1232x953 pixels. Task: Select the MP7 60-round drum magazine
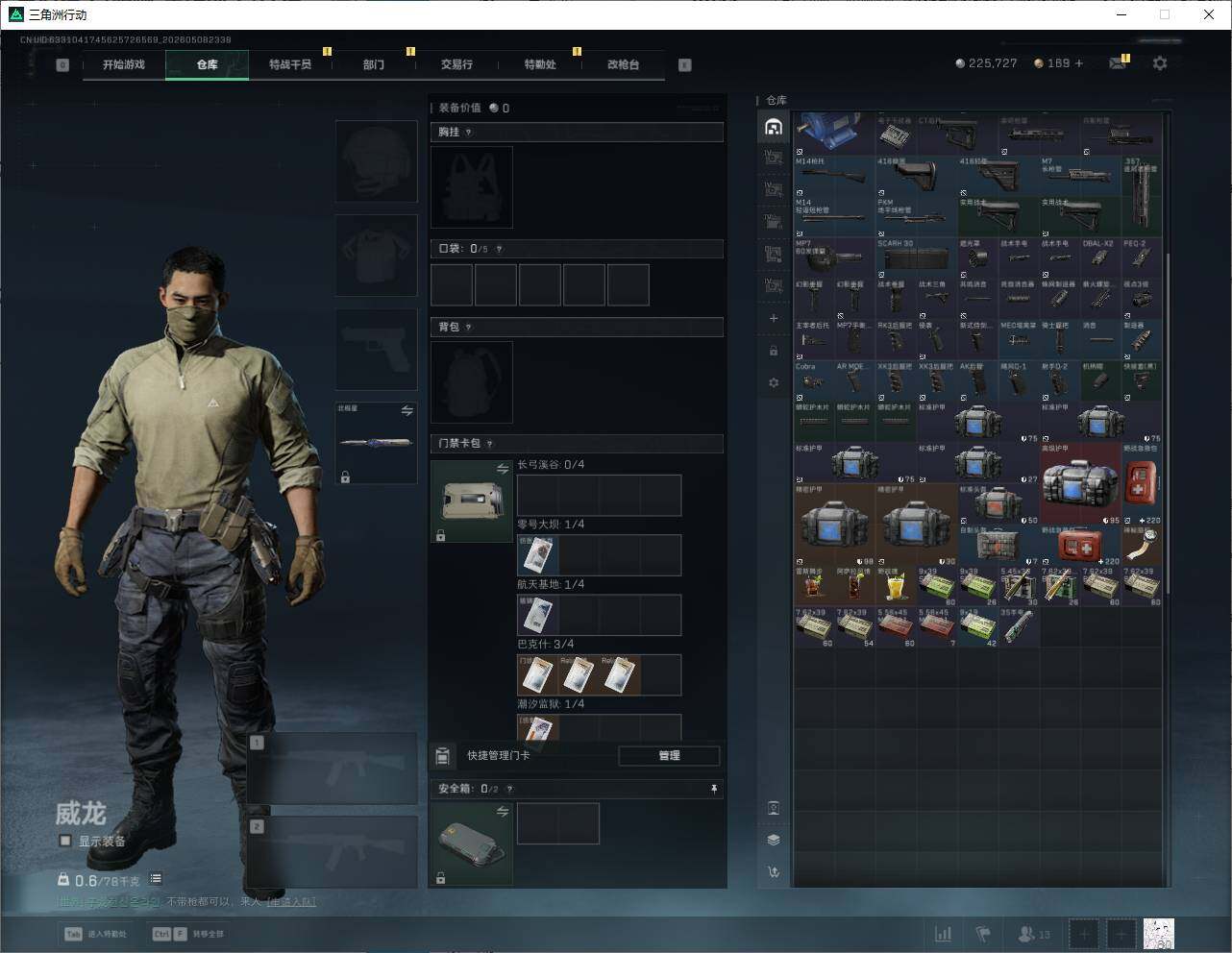(835, 257)
